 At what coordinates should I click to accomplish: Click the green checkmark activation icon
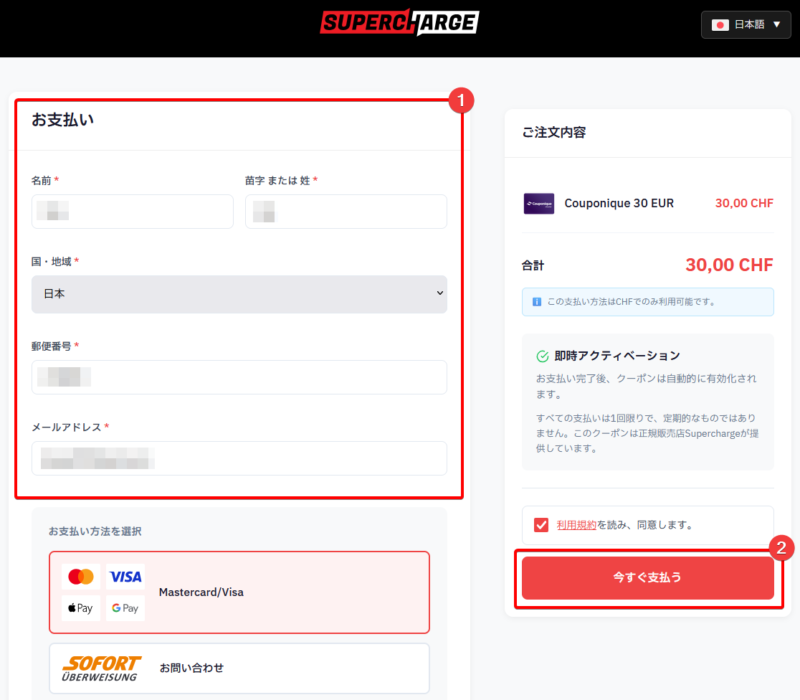[542, 356]
